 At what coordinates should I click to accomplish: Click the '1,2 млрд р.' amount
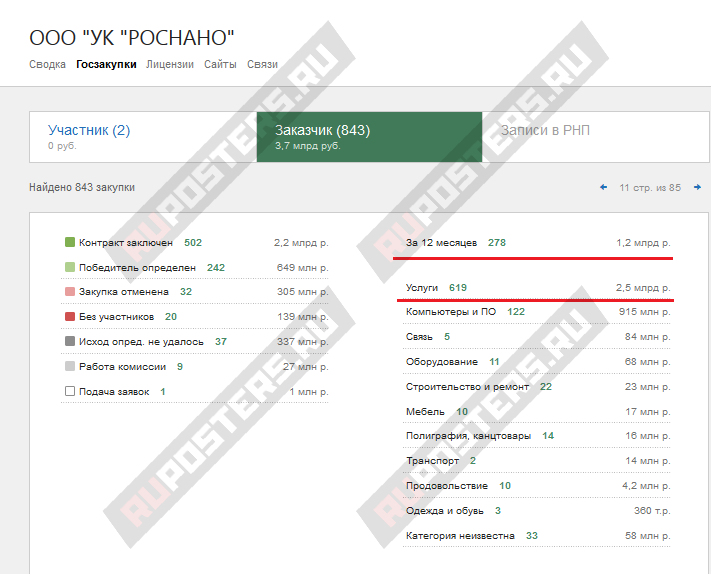643,243
